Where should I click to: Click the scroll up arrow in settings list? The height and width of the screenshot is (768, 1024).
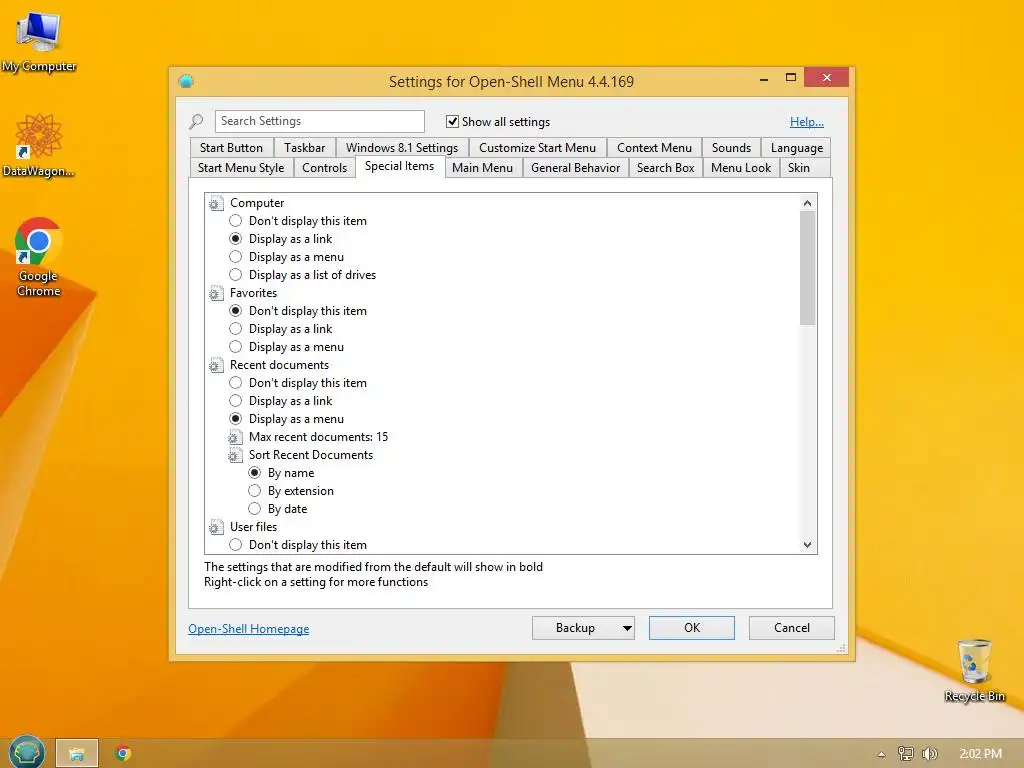(x=808, y=203)
